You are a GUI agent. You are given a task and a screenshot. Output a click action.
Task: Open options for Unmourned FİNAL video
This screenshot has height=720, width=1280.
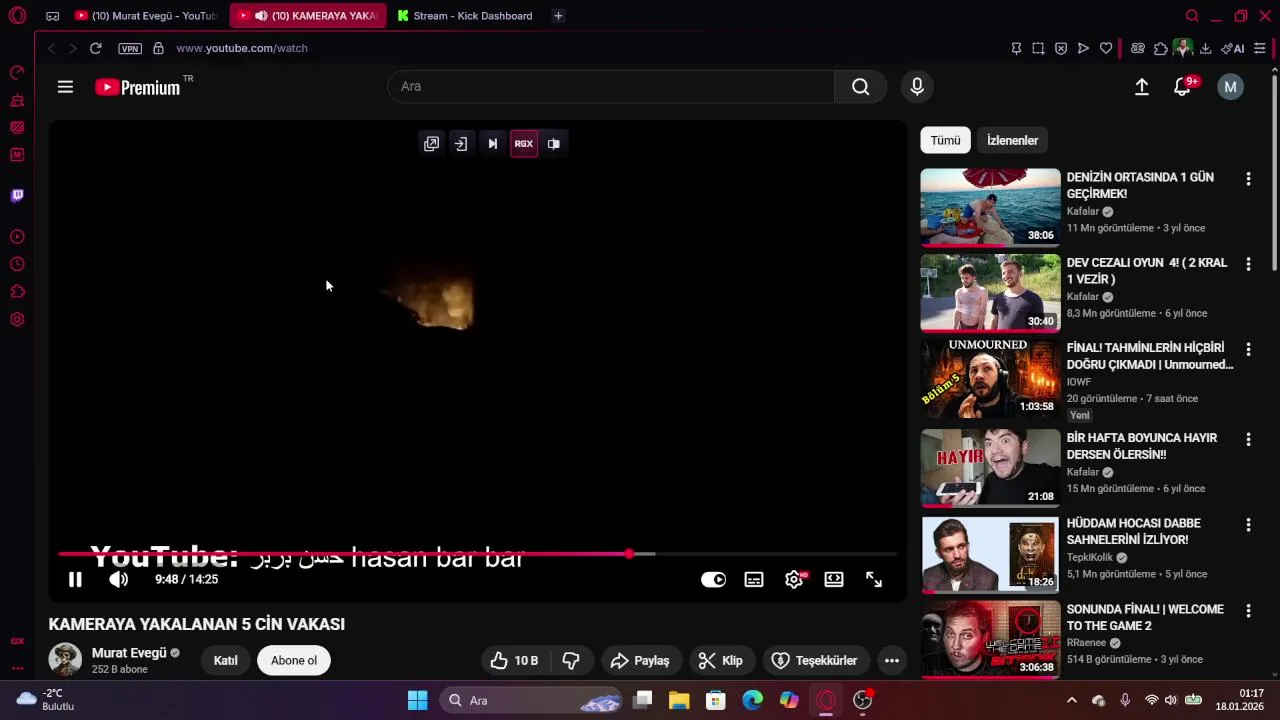[x=1248, y=350]
